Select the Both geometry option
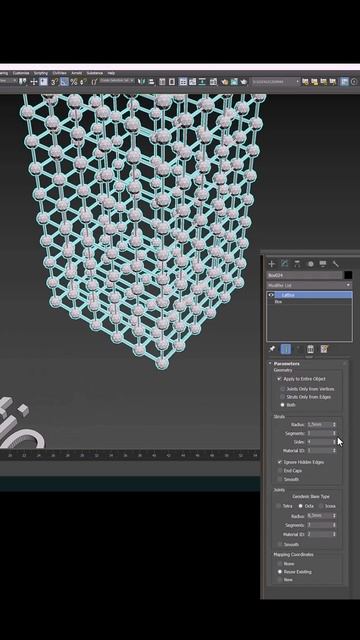 pyautogui.click(x=282, y=405)
